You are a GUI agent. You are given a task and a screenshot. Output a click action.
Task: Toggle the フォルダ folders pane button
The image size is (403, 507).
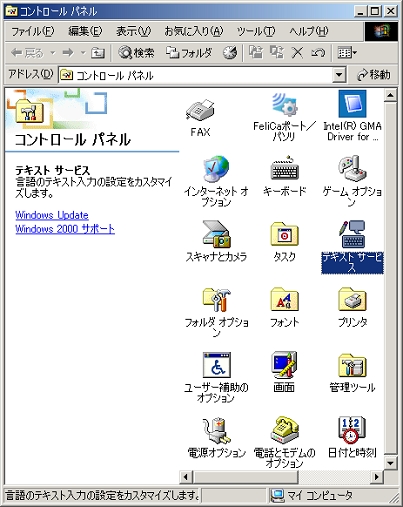point(189,53)
